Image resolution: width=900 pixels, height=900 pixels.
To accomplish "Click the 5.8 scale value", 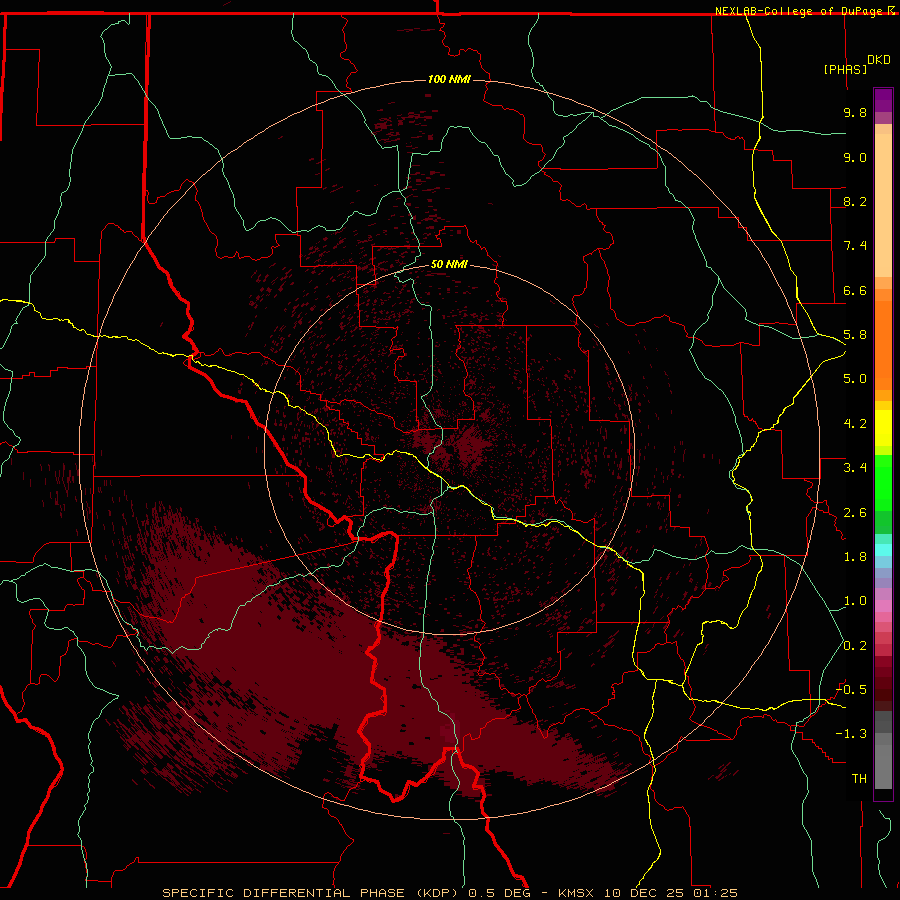I will pyautogui.click(x=855, y=335).
